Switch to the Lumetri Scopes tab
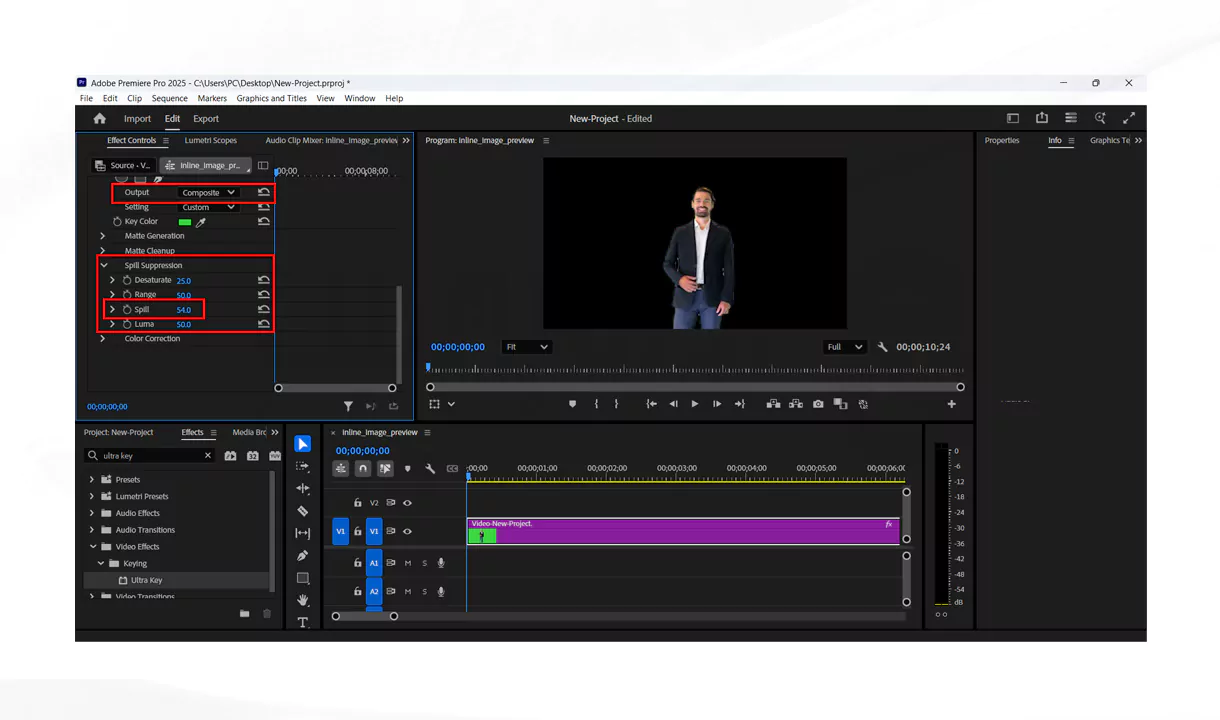 click(x=211, y=140)
